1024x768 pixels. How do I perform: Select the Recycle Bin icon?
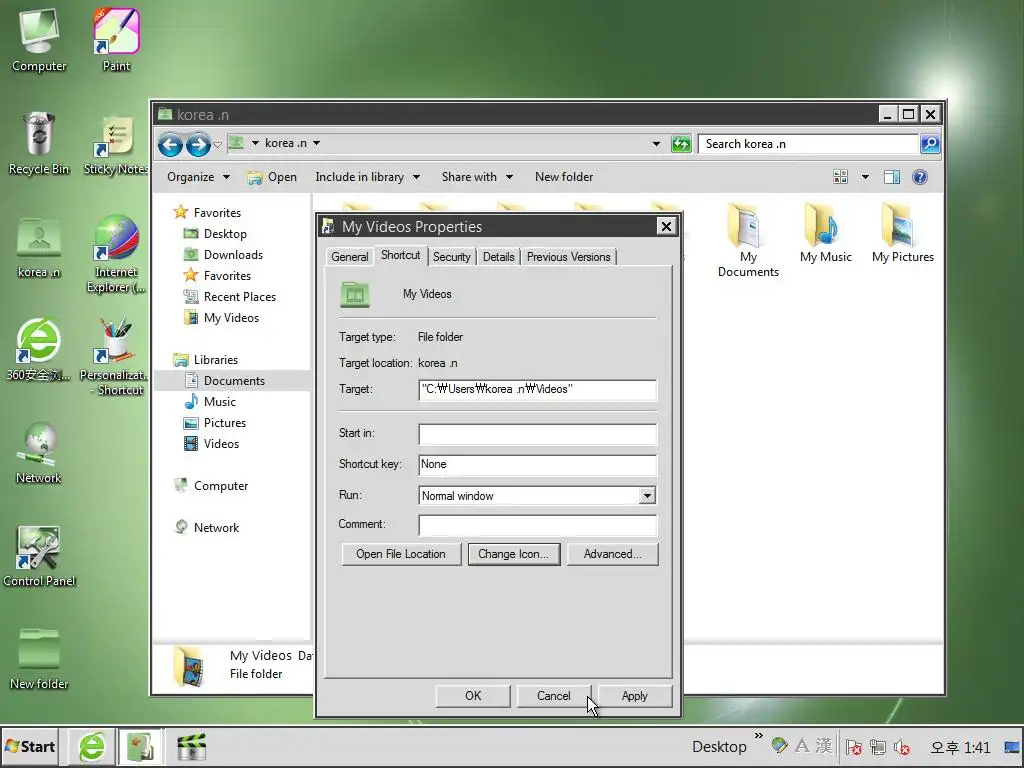pyautogui.click(x=39, y=142)
